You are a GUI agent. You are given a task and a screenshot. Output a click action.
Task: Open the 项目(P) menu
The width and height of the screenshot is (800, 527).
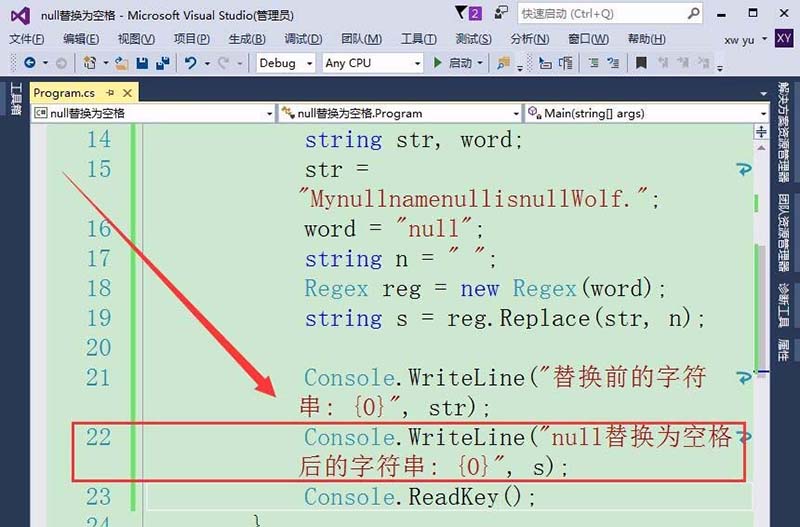coord(191,39)
